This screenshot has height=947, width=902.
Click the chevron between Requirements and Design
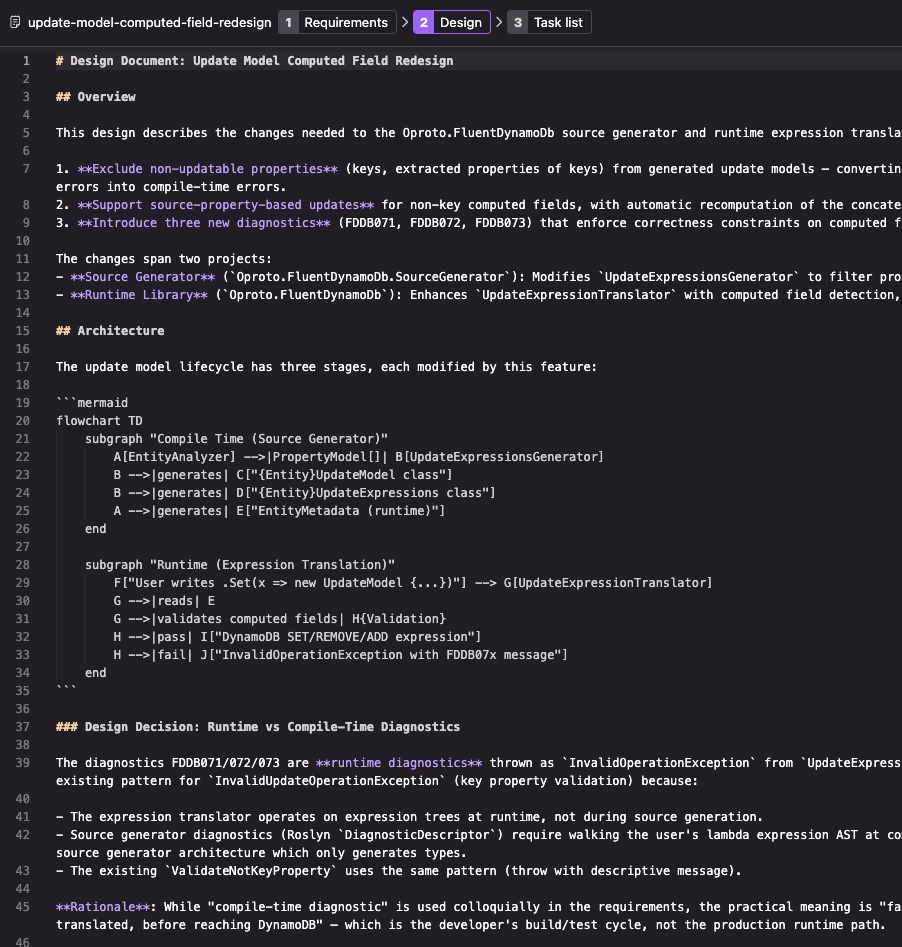405,22
